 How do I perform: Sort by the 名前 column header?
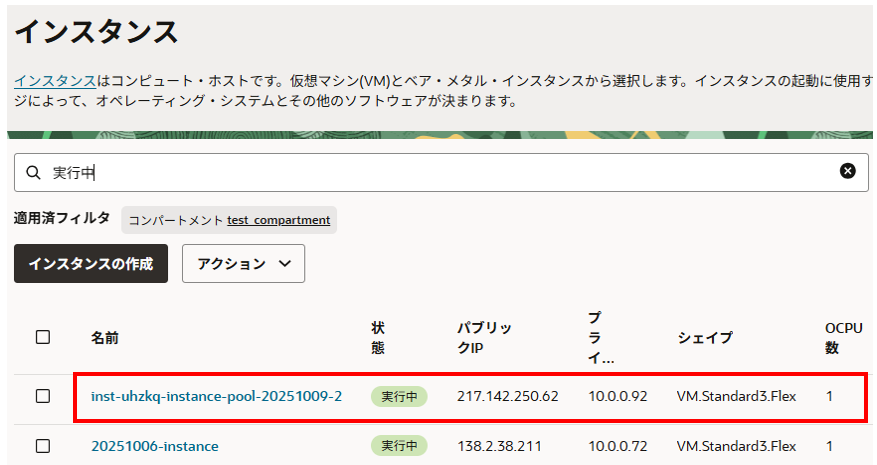105,338
